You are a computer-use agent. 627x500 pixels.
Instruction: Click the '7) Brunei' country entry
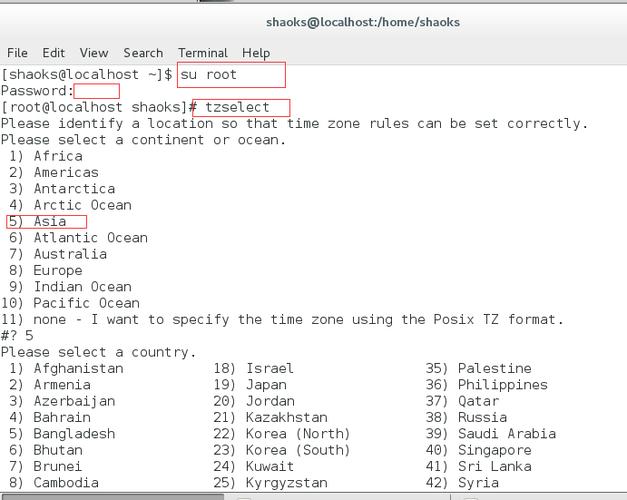46,466
